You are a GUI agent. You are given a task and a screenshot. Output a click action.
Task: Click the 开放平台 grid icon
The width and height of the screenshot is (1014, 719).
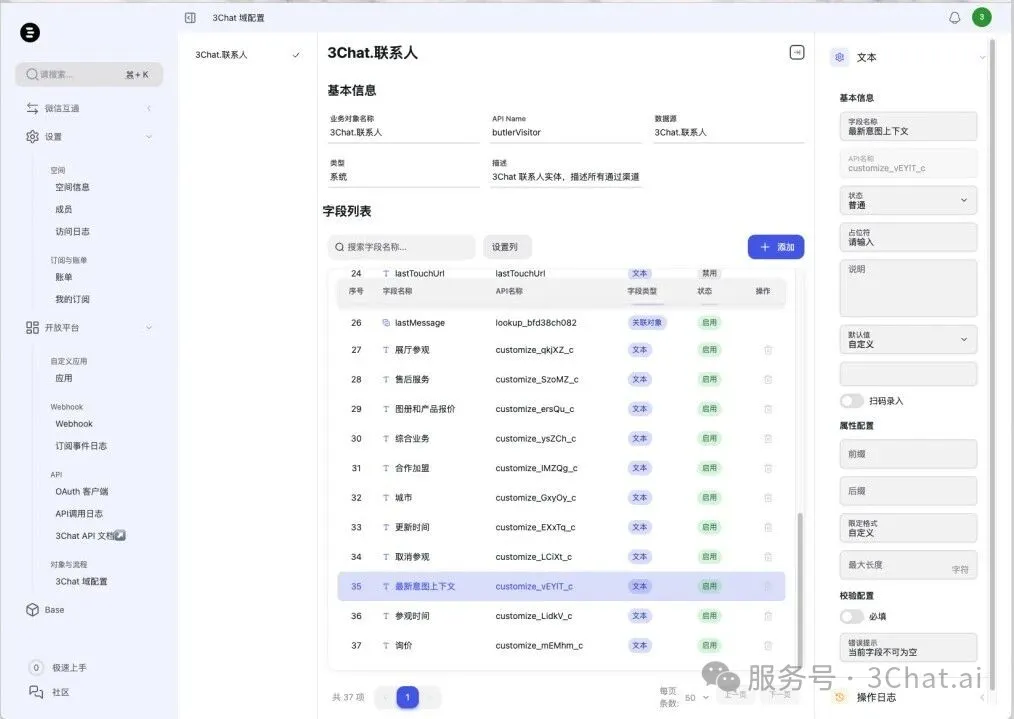32,327
